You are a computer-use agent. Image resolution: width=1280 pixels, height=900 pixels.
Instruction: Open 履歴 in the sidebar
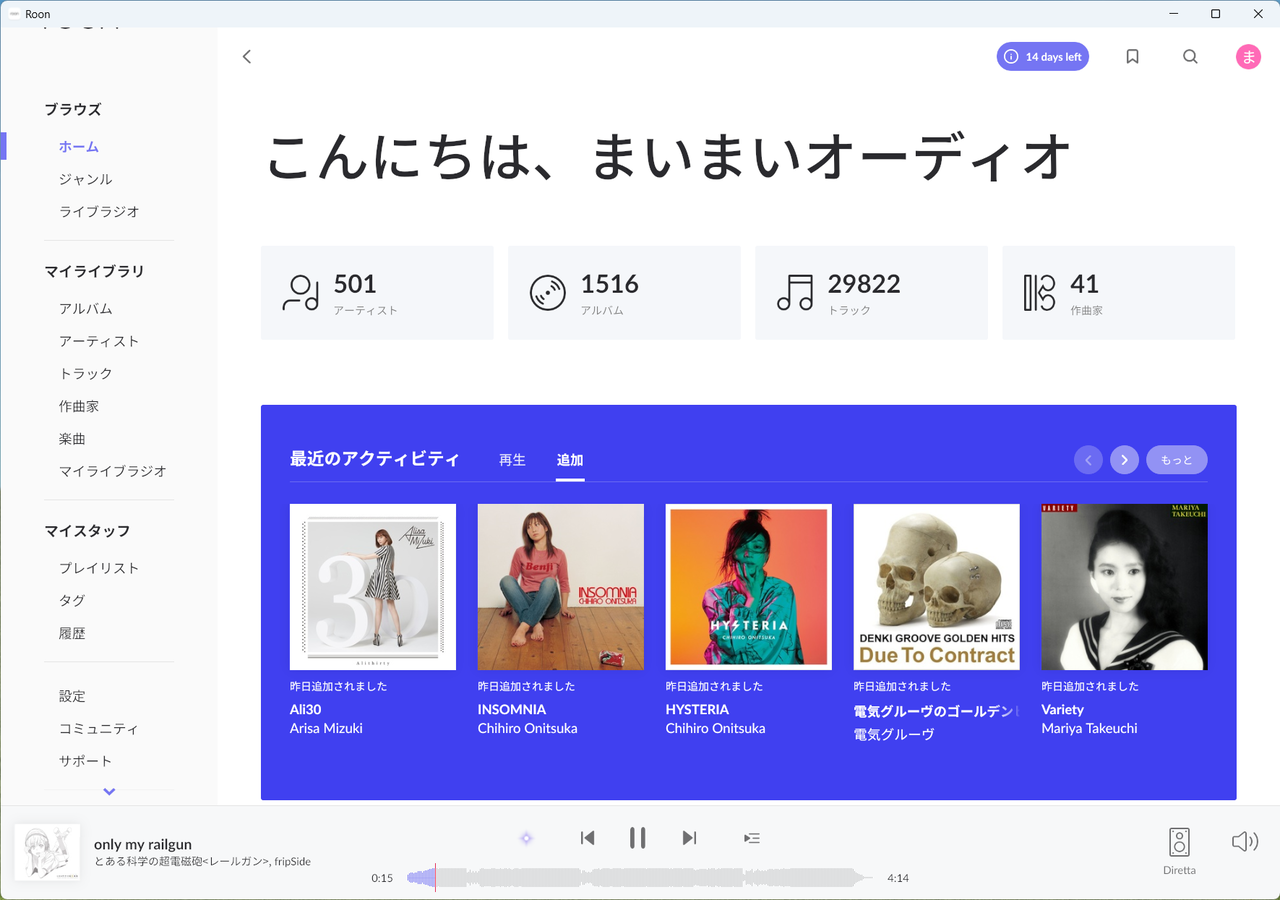[72, 633]
